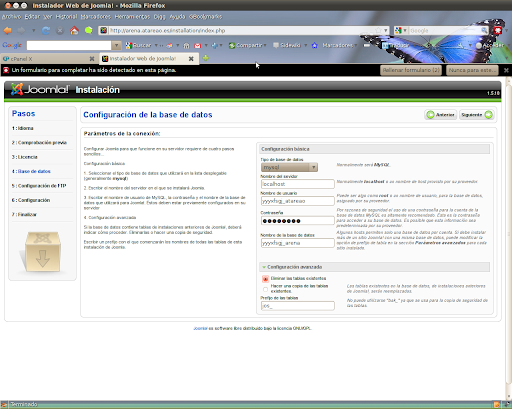
Task: Click step 4 : Base de datos
Action: (x=31, y=171)
